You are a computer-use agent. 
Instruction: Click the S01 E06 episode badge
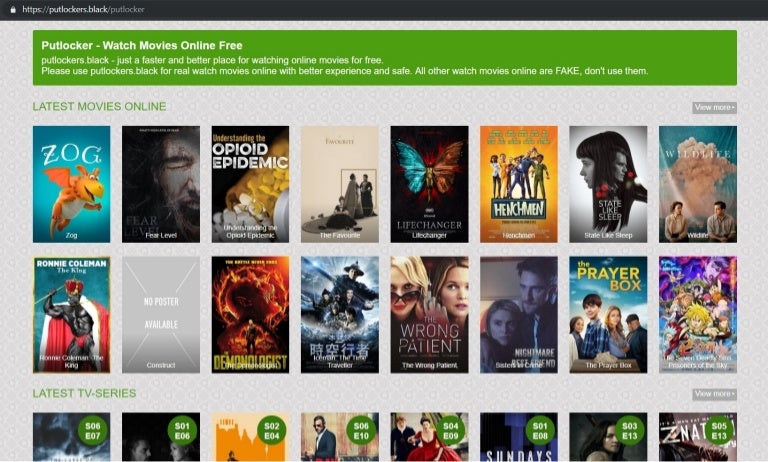tap(183, 431)
